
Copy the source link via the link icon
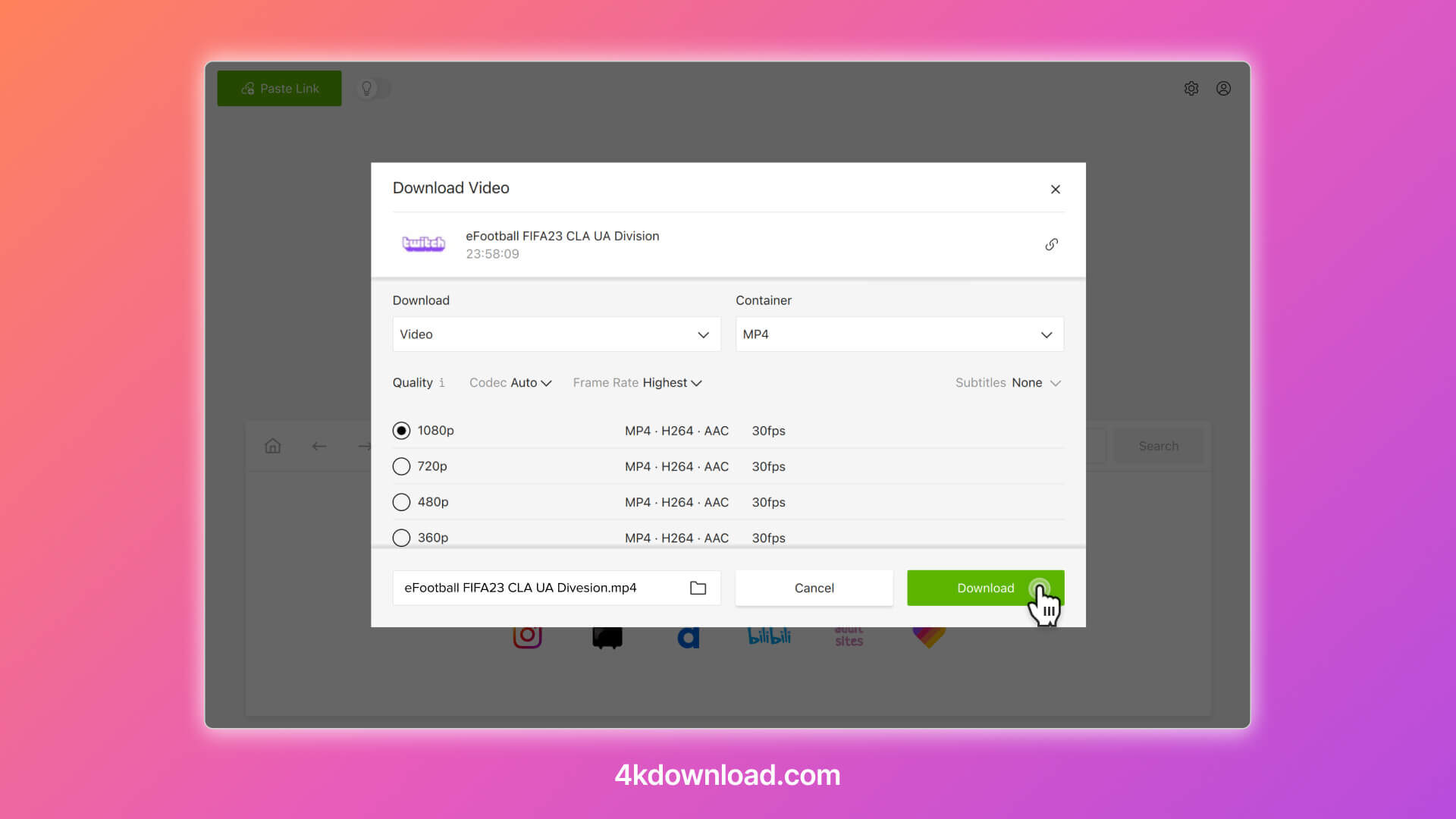coord(1052,244)
